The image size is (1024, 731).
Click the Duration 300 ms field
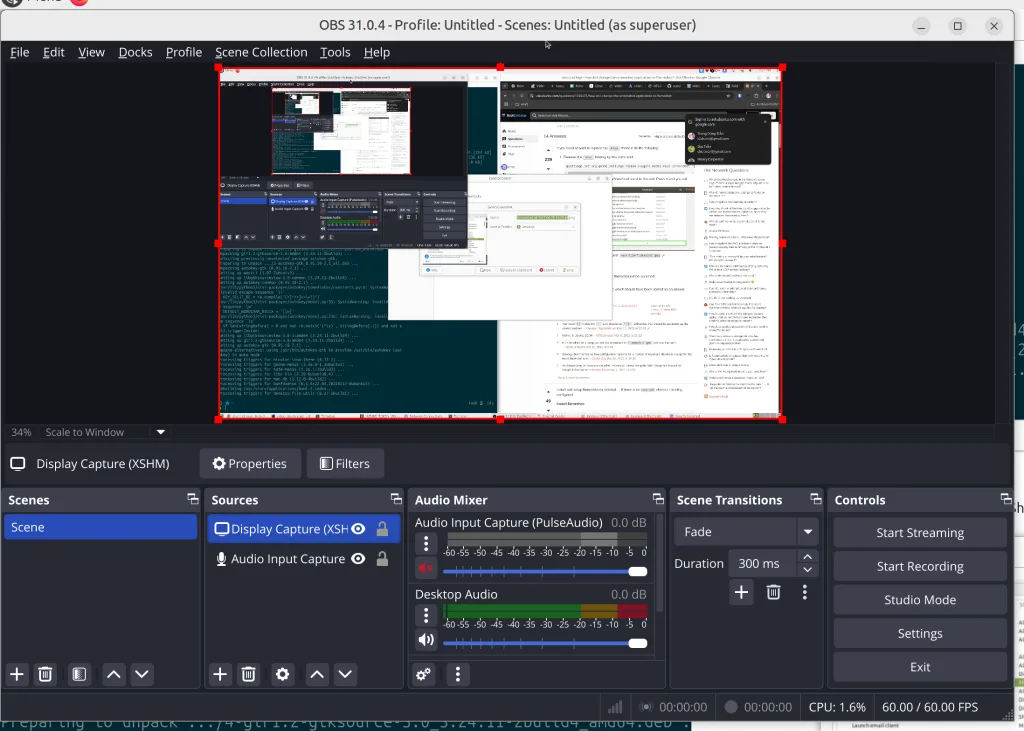pyautogui.click(x=762, y=563)
